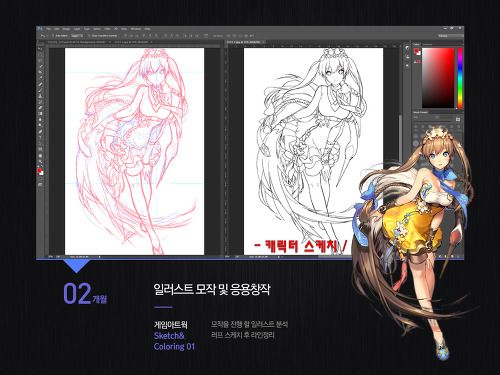The image size is (500, 375).
Task: Open the workspace switcher dropdown
Action: click(x=450, y=36)
